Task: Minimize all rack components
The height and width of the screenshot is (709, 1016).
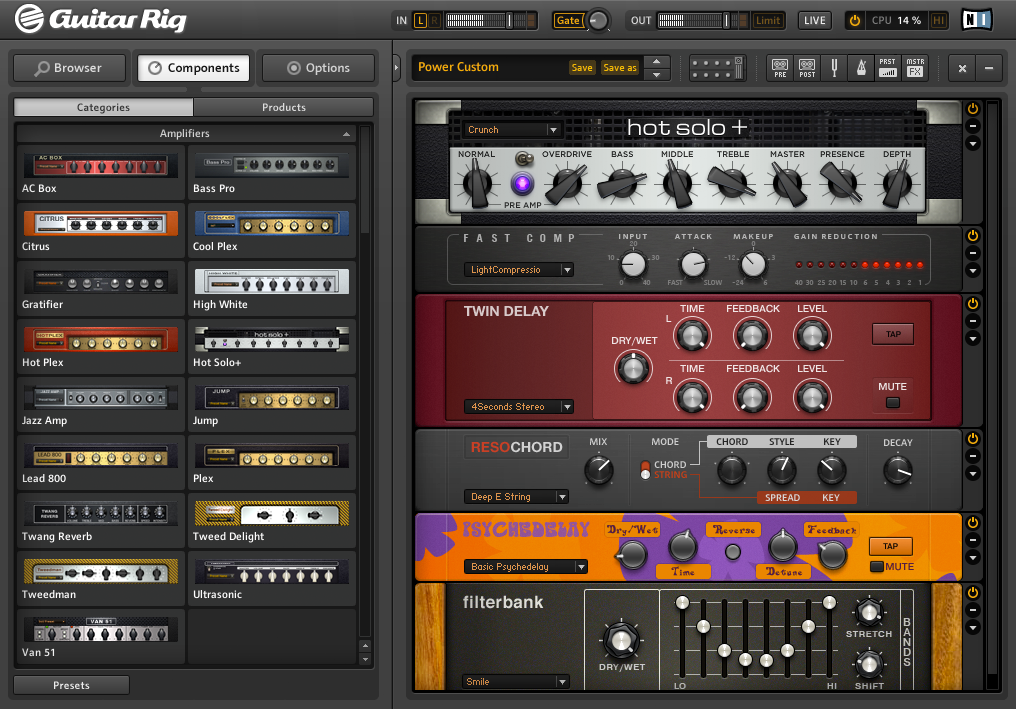Action: tap(989, 68)
